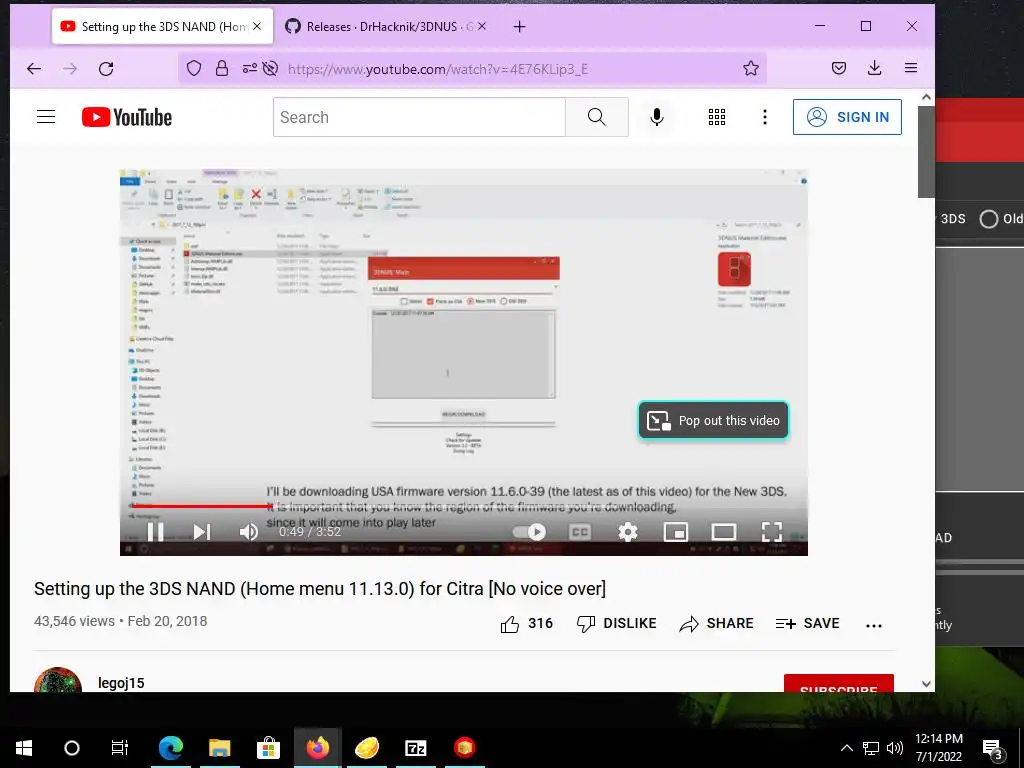Viewport: 1024px width, 768px height.
Task: Open Firefox downloads panel
Action: (874, 68)
